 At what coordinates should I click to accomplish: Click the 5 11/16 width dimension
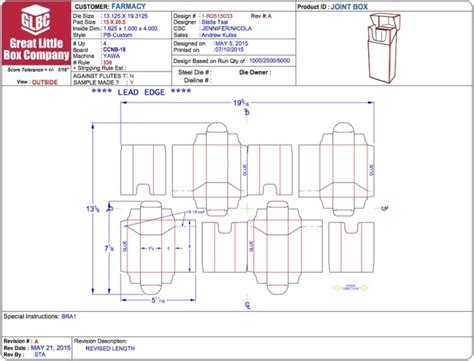pyautogui.click(x=158, y=300)
